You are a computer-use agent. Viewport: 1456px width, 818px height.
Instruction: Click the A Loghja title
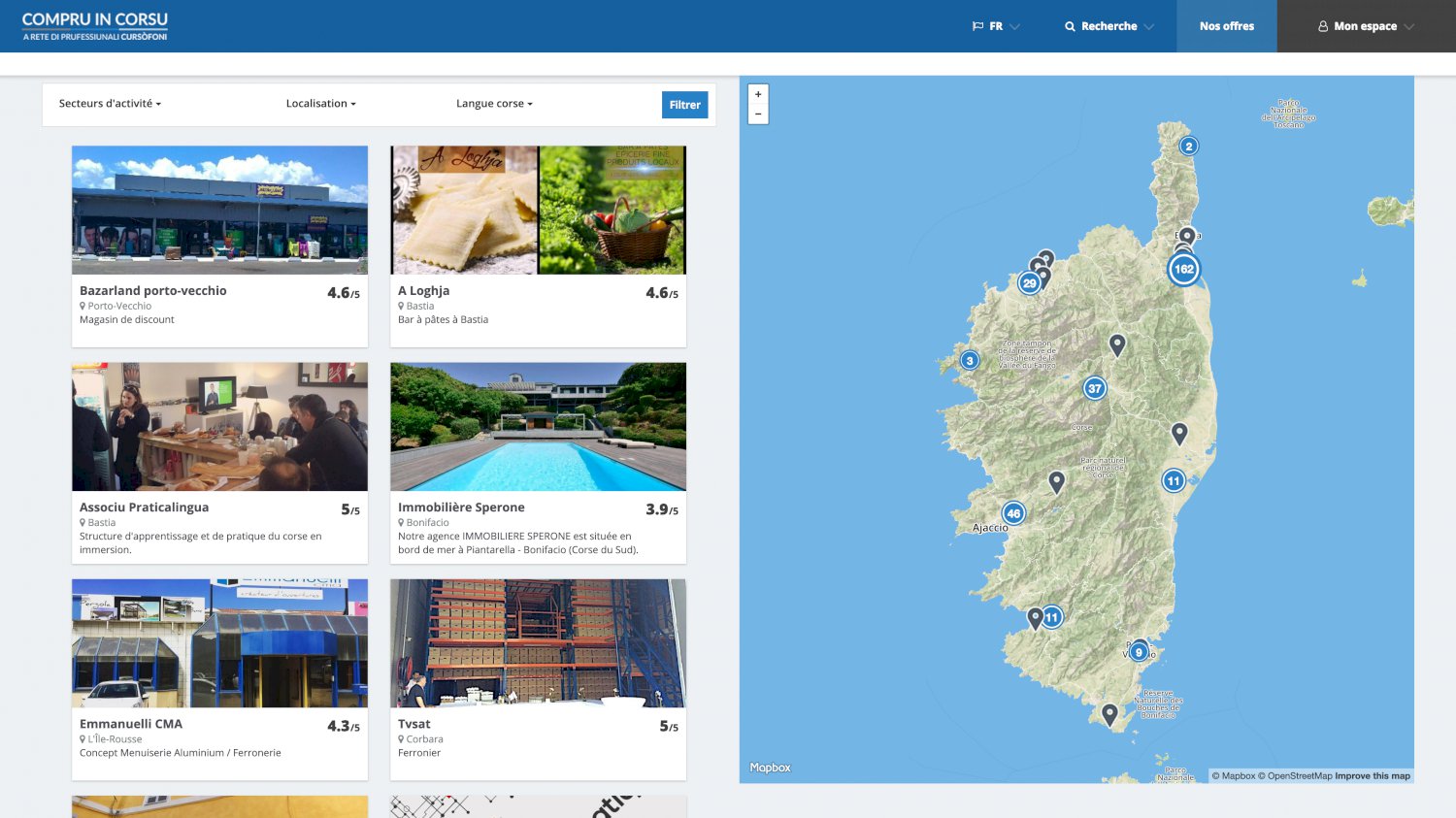click(x=423, y=290)
